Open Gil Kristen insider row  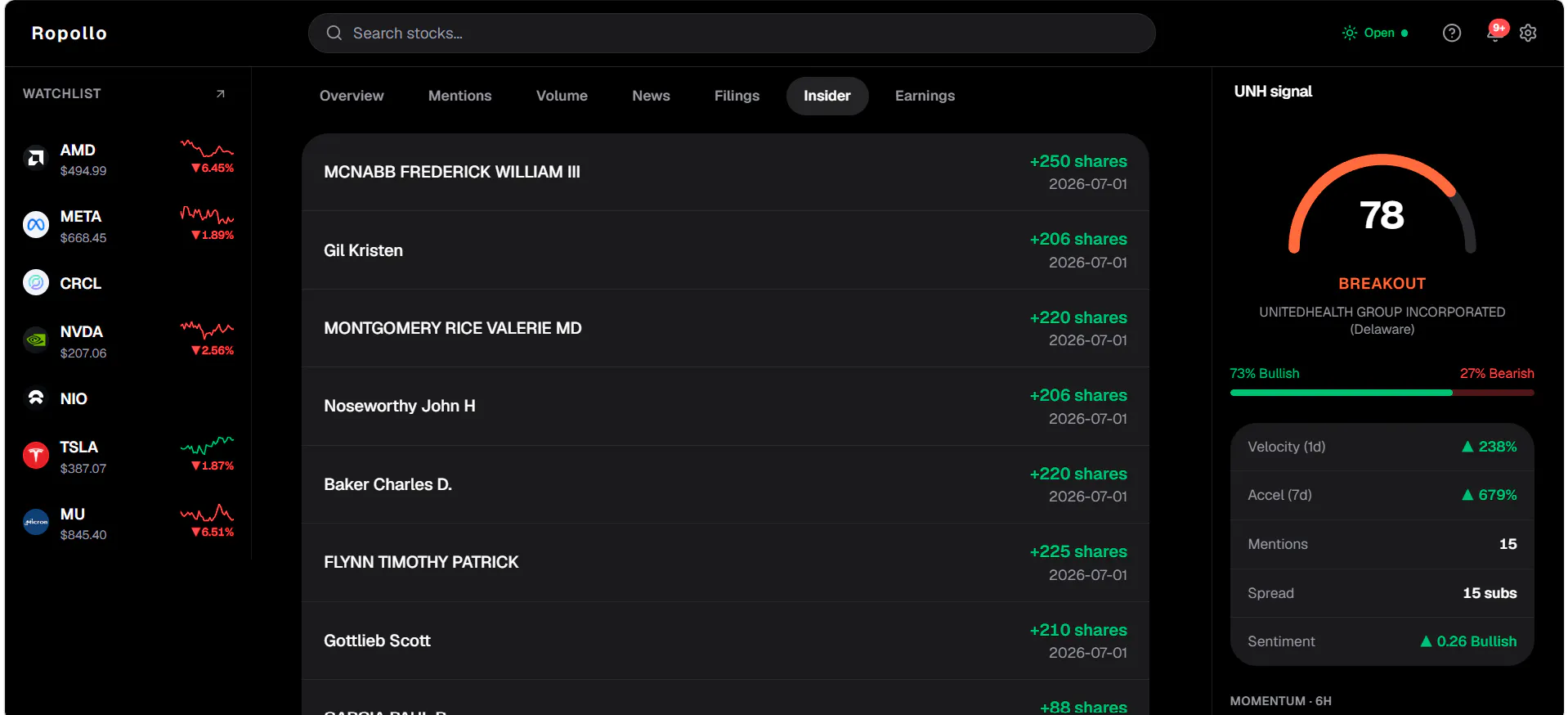point(725,250)
